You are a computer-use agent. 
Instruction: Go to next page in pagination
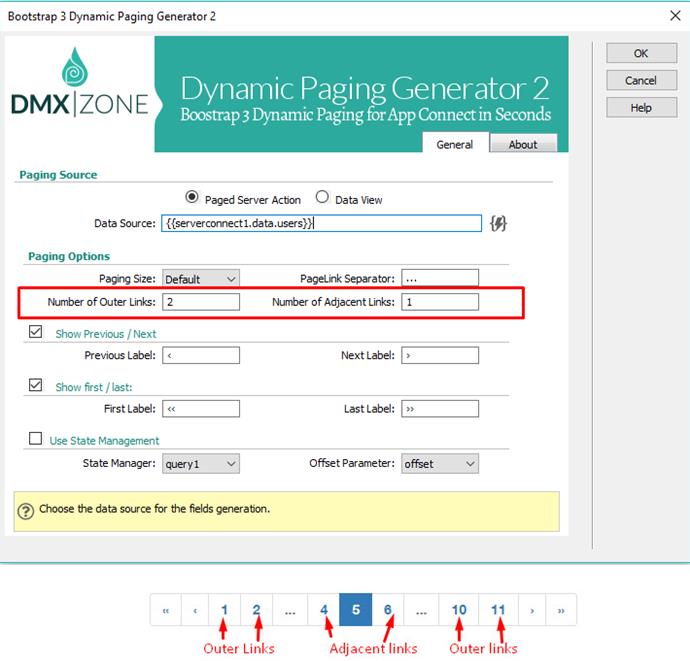point(532,610)
